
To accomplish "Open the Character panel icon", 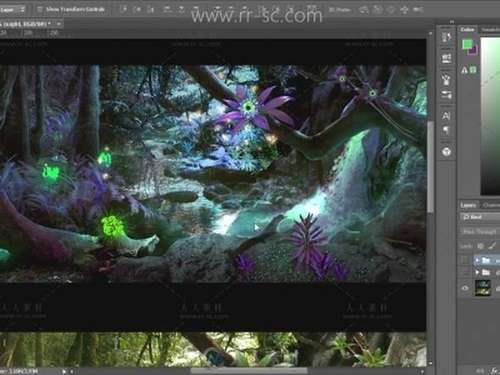I will tap(446, 116).
